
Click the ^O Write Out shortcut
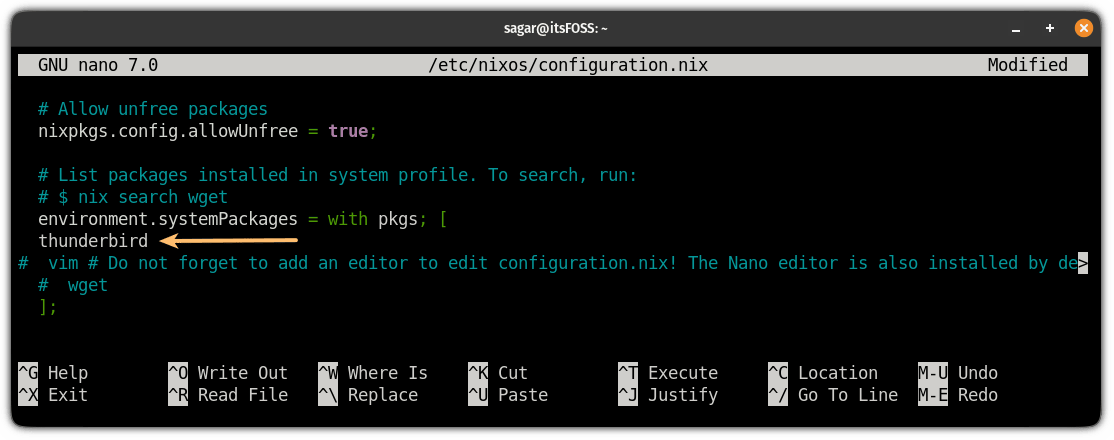228,373
